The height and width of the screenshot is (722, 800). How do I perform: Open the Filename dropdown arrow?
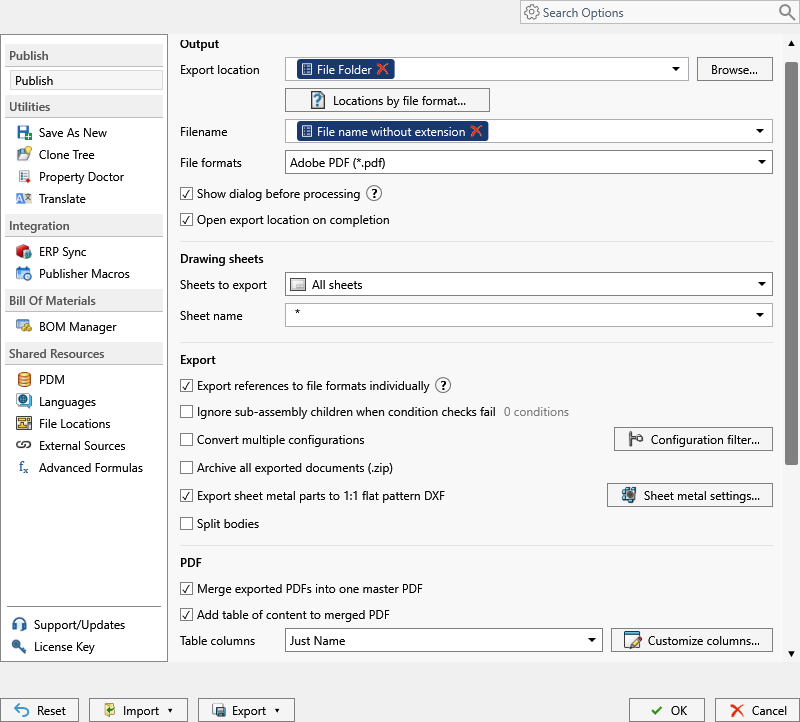(760, 131)
